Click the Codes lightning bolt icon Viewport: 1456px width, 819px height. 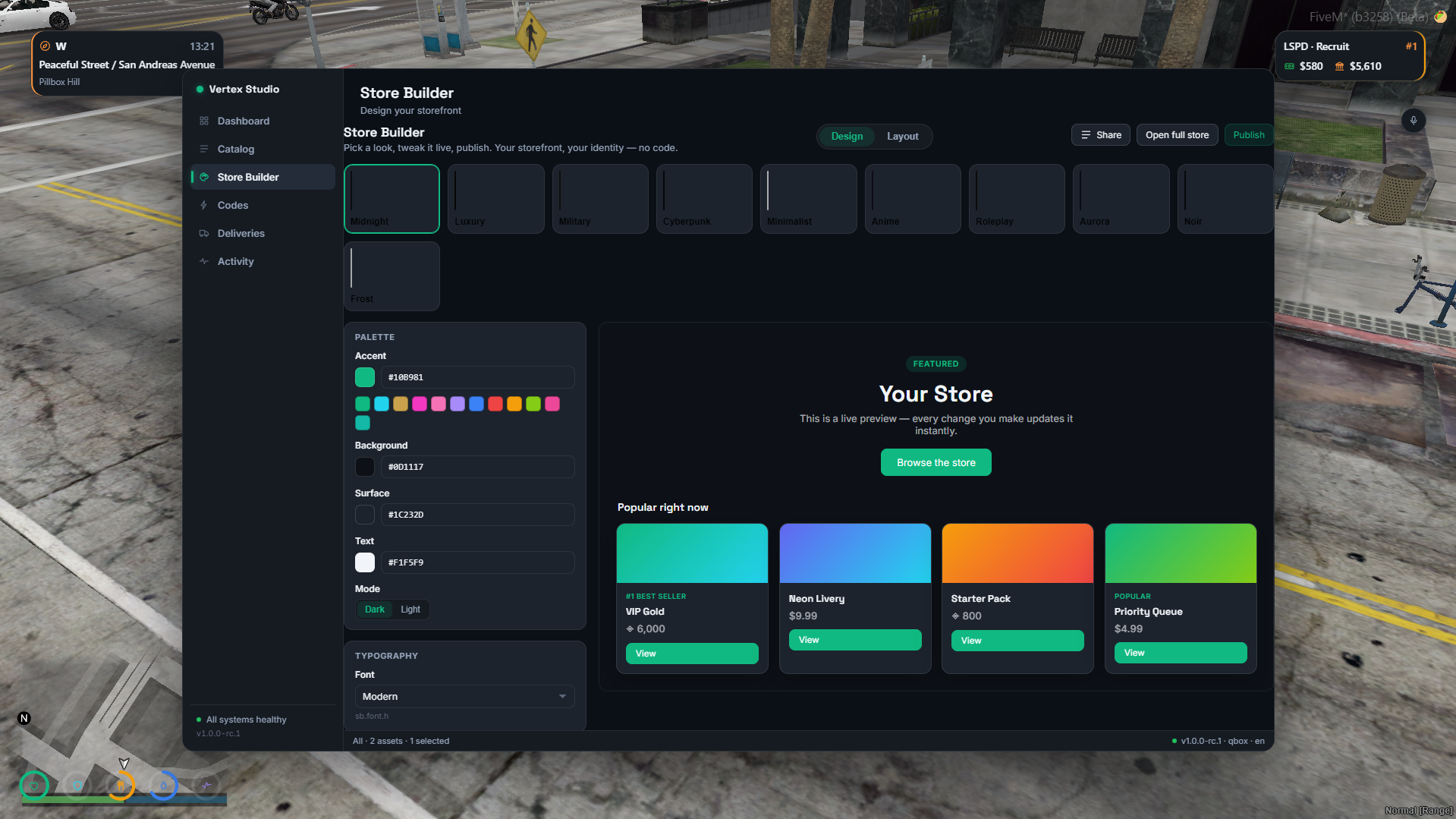[203, 205]
